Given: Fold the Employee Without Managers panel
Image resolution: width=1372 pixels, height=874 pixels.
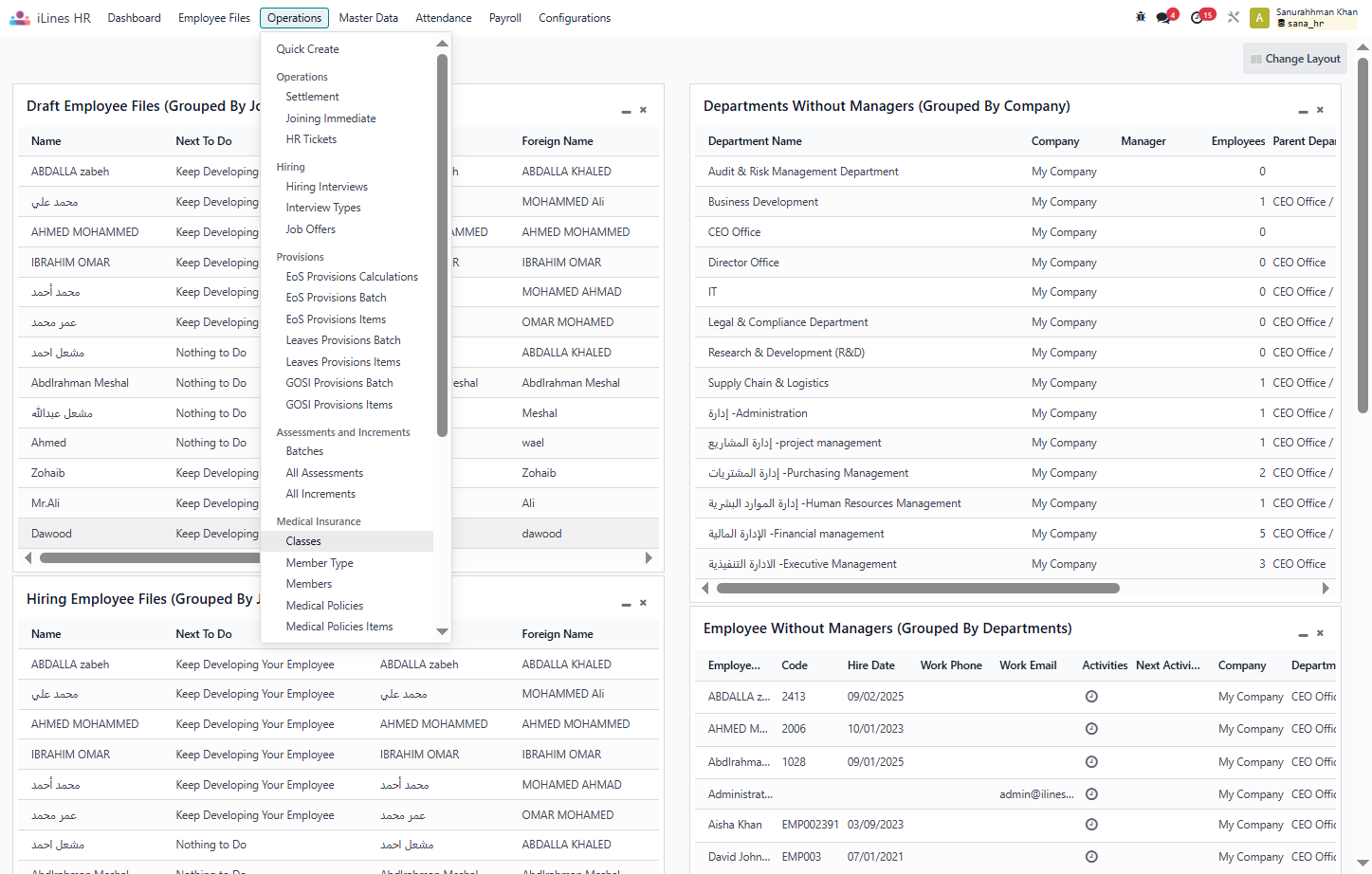Looking at the screenshot, I should (x=1303, y=634).
